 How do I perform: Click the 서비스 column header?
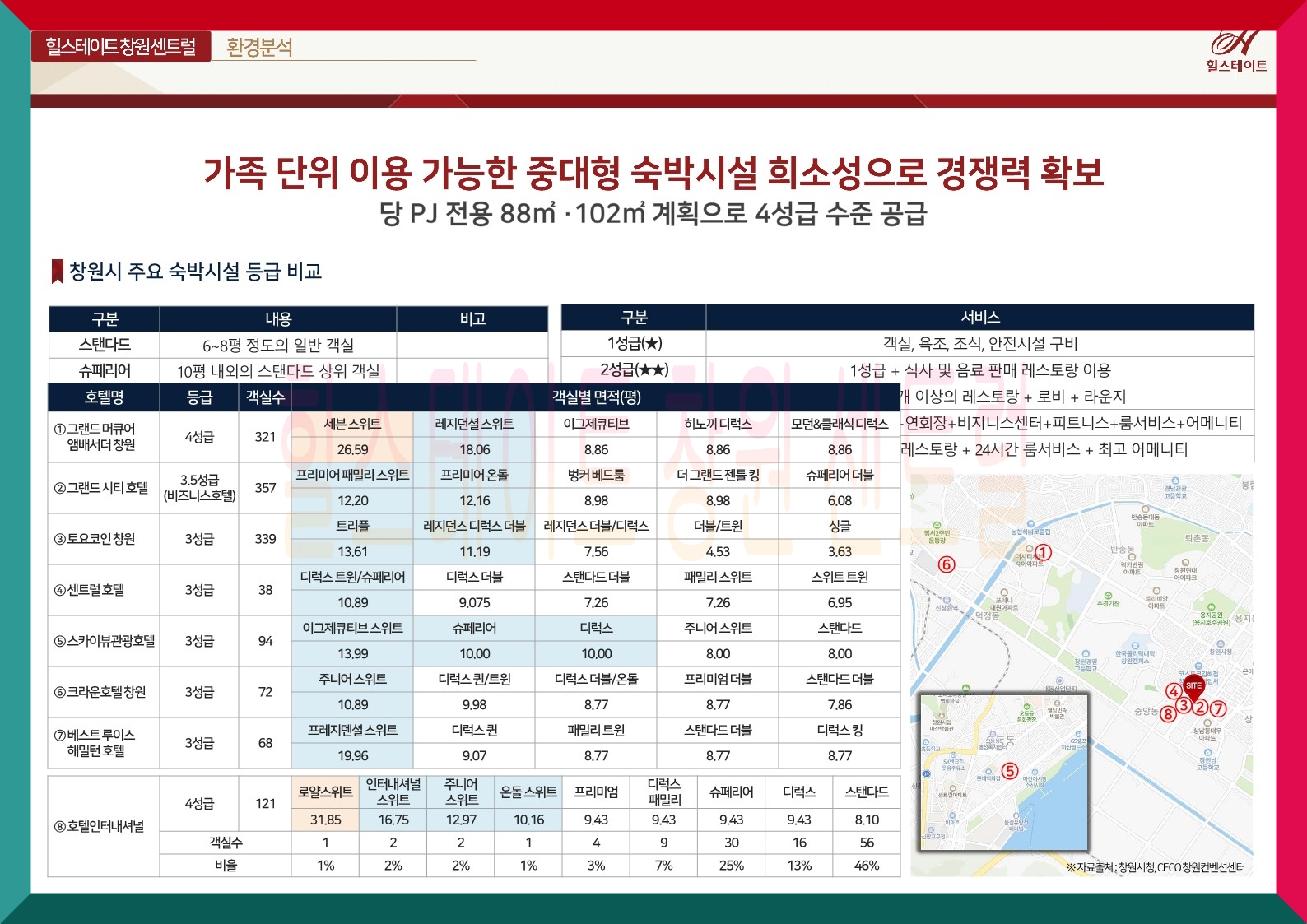(980, 318)
